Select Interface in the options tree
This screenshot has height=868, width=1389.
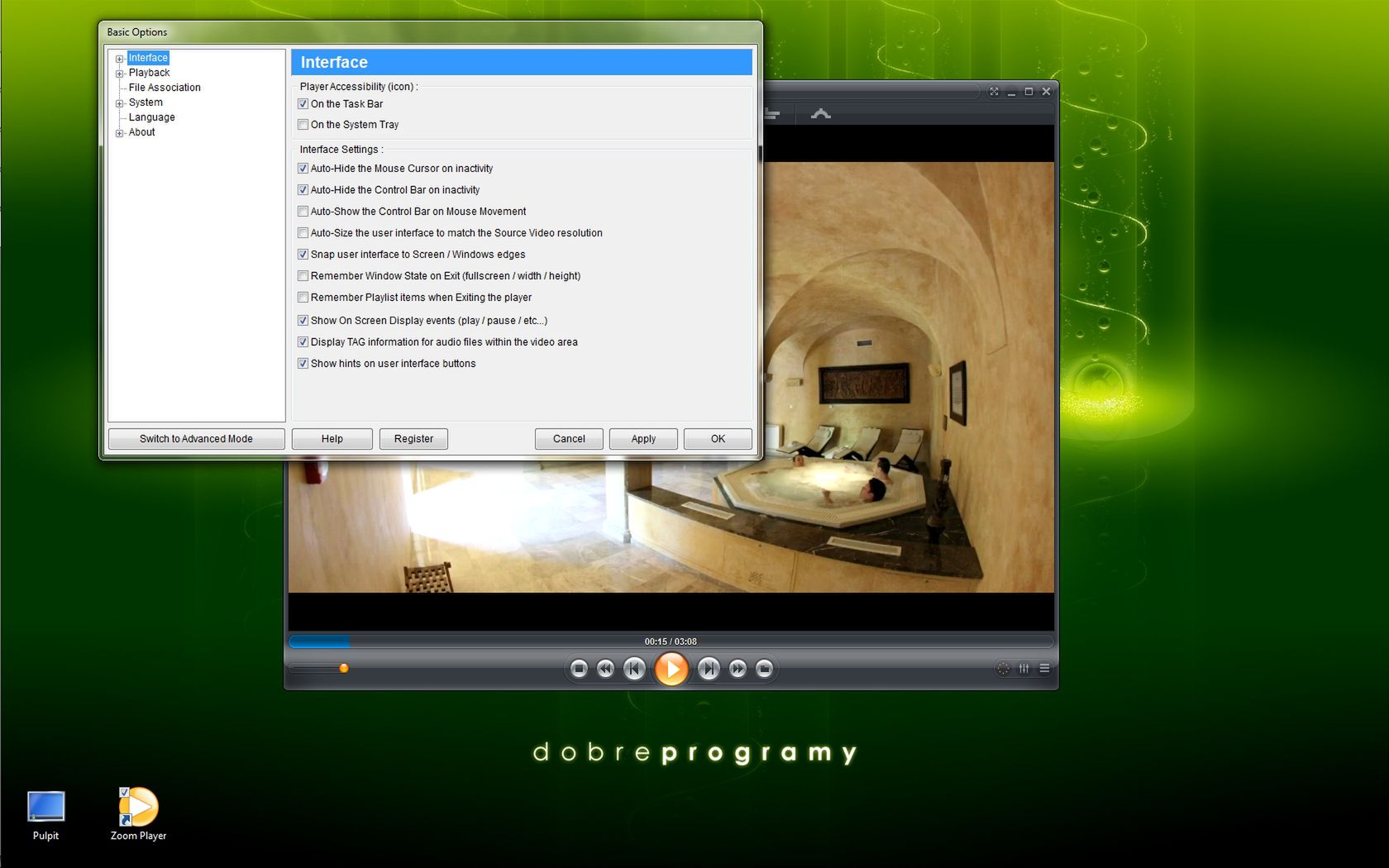[148, 58]
